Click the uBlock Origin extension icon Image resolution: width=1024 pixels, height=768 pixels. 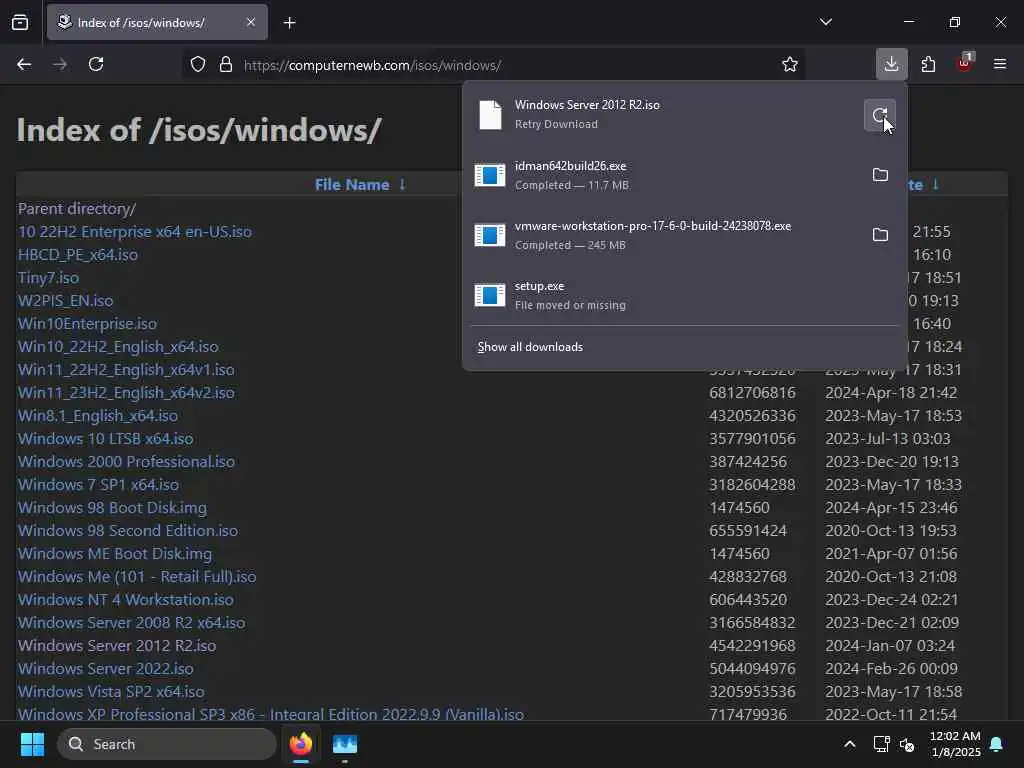coord(964,64)
